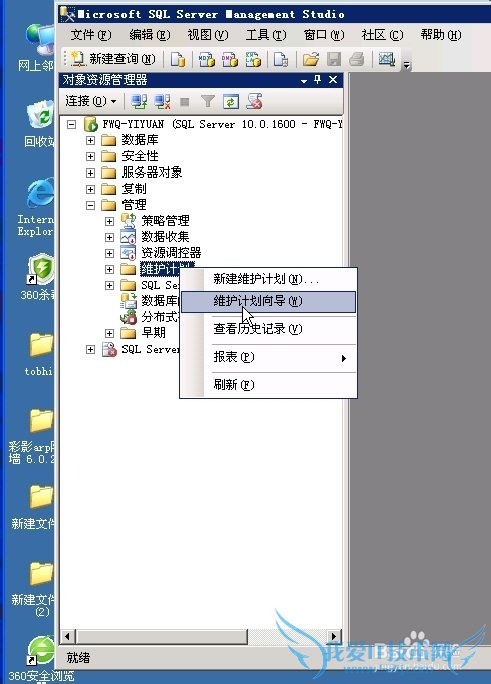The width and height of the screenshot is (491, 684).
Task: Expand the 安全性 (Security) folder node
Action: coord(90,156)
